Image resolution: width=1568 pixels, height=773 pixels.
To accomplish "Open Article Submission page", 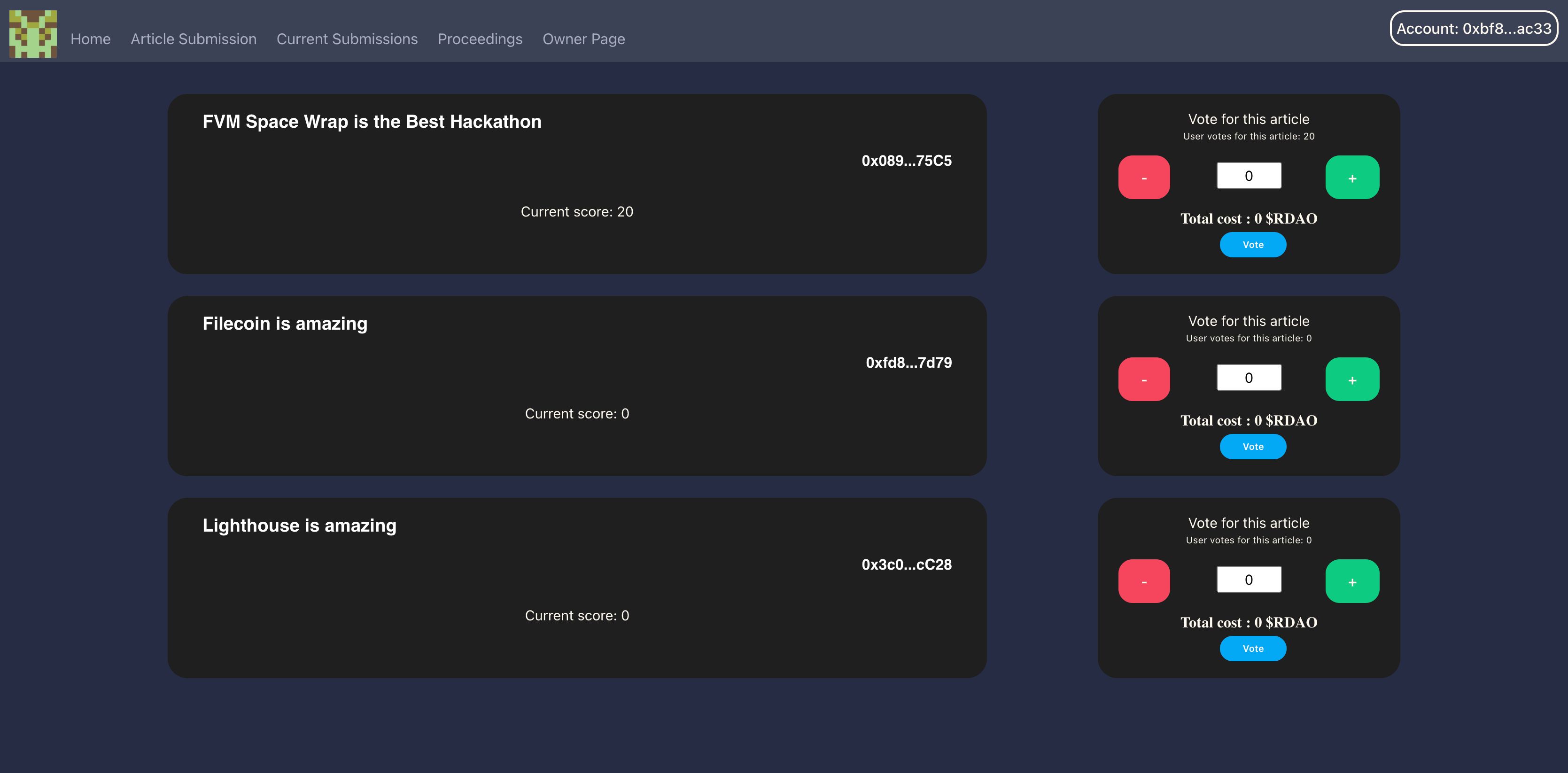I will point(194,39).
